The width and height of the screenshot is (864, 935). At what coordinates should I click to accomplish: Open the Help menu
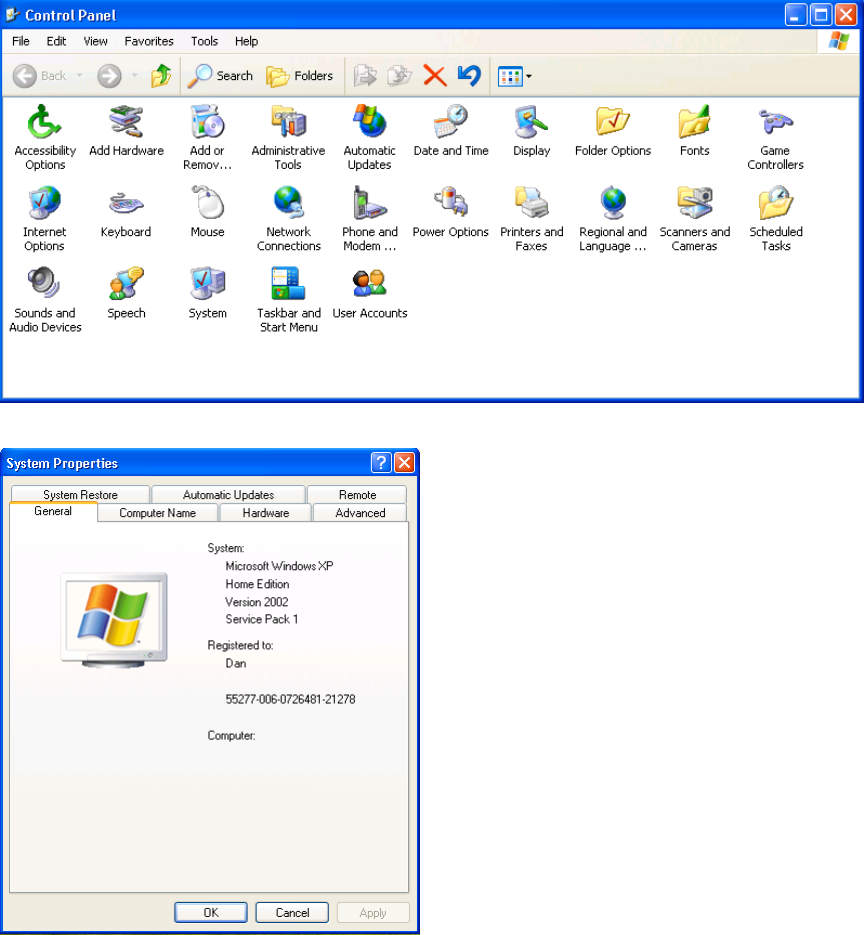pyautogui.click(x=246, y=41)
